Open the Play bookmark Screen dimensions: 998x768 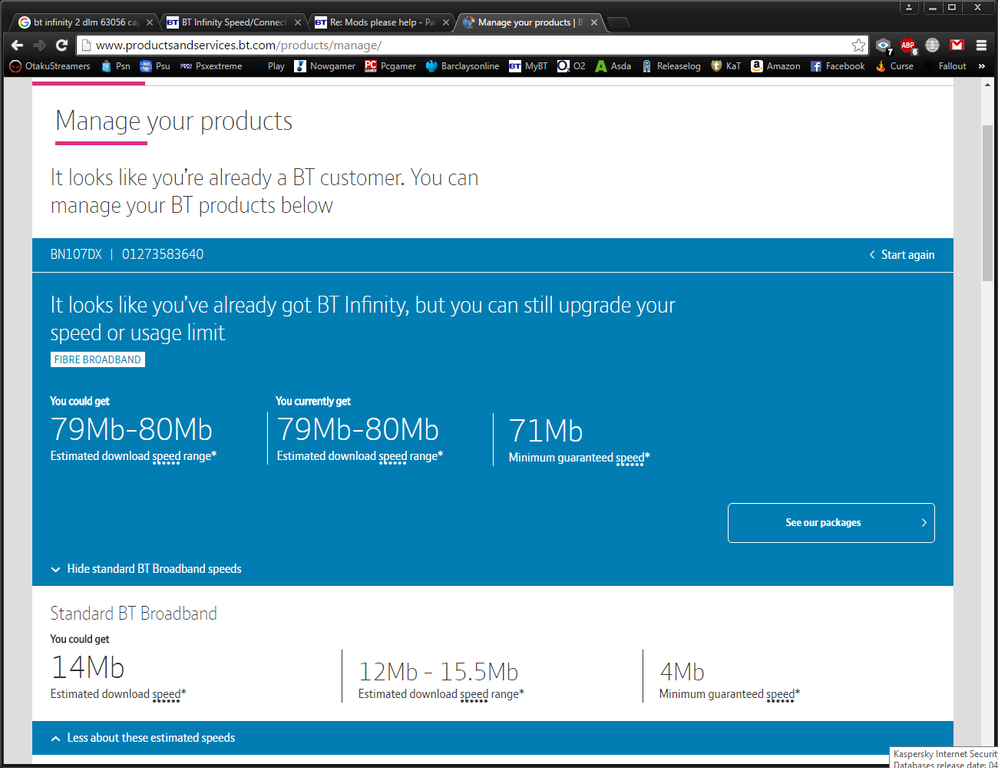(269, 66)
